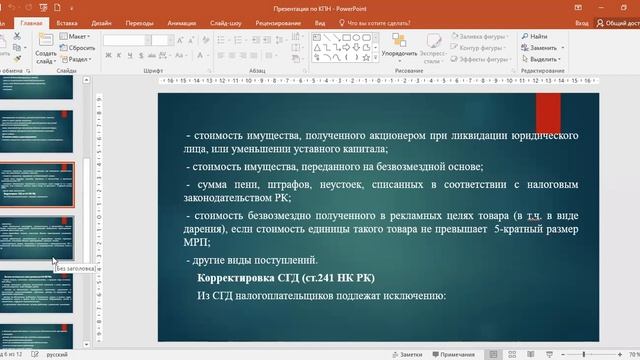Open the Слайд-шоу ribbon tab
Screen dimensions: 640x360
pyautogui.click(x=226, y=23)
